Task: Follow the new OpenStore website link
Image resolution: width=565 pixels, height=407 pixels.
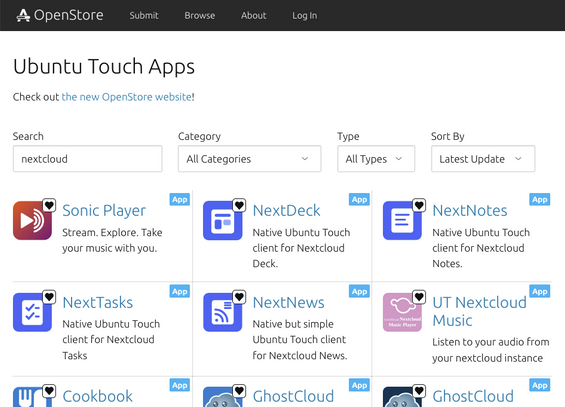Action: tap(126, 97)
